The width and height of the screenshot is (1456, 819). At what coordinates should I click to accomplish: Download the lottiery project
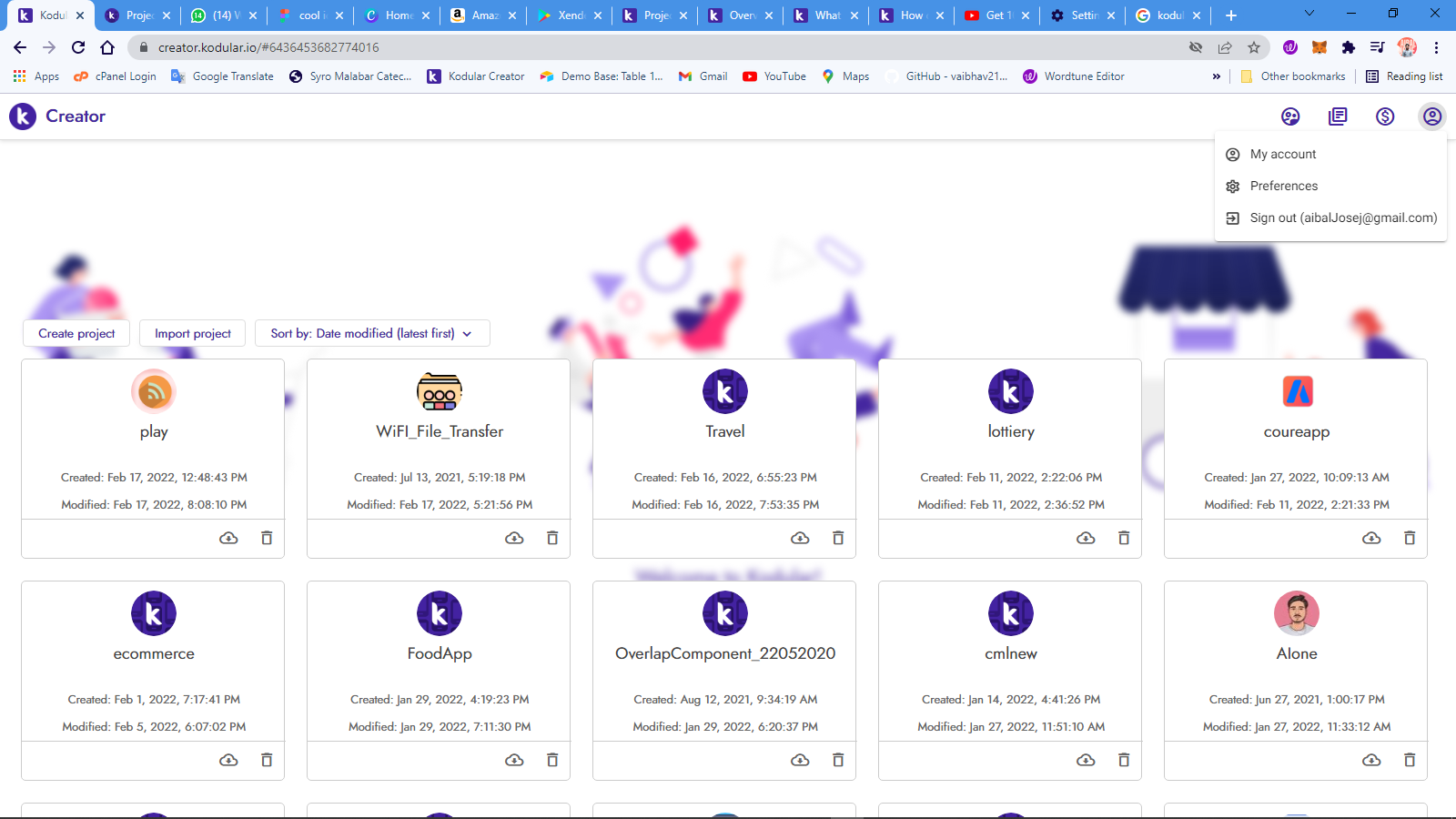click(1086, 538)
